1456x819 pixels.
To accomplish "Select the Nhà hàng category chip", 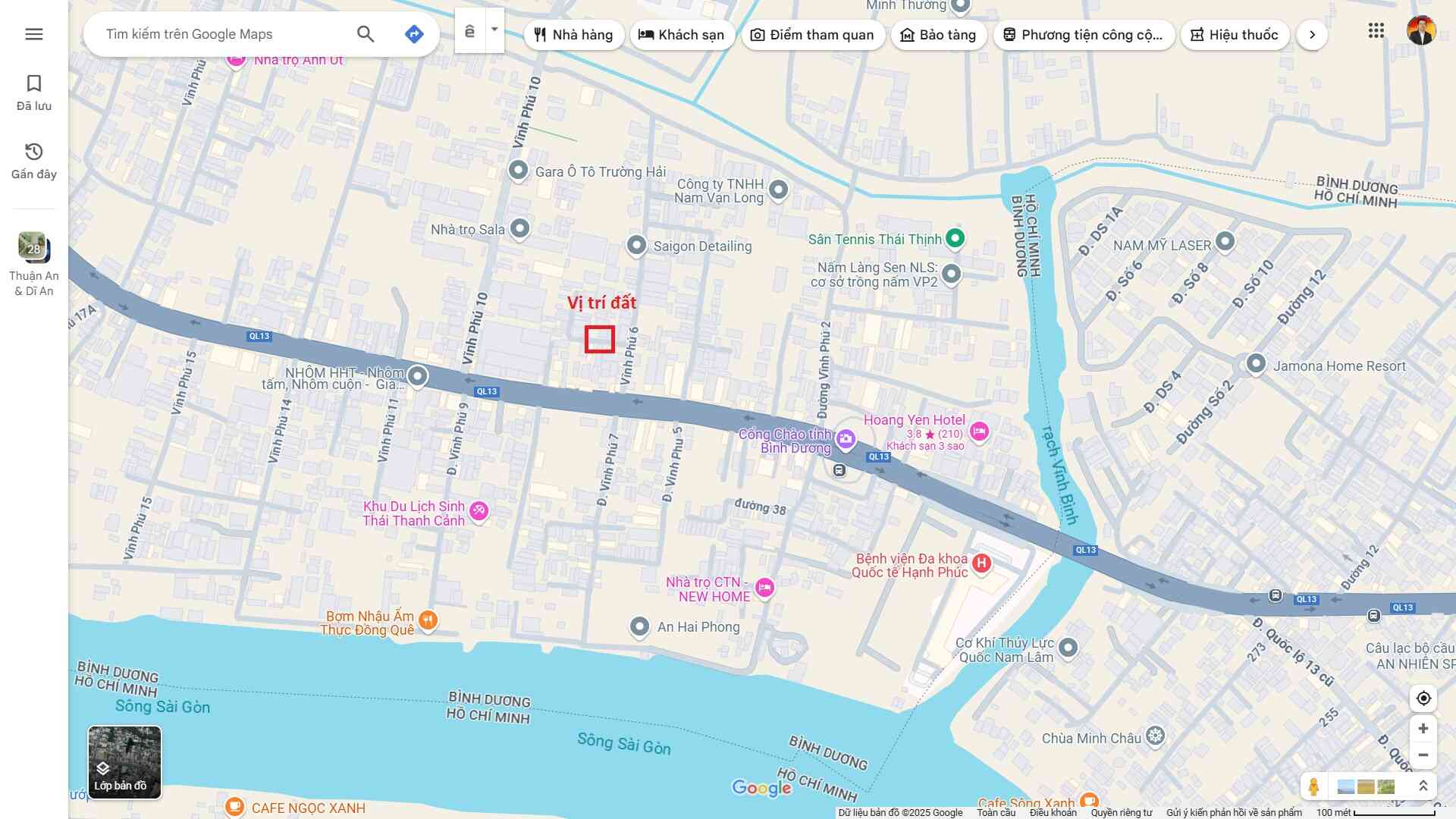I will (x=573, y=35).
